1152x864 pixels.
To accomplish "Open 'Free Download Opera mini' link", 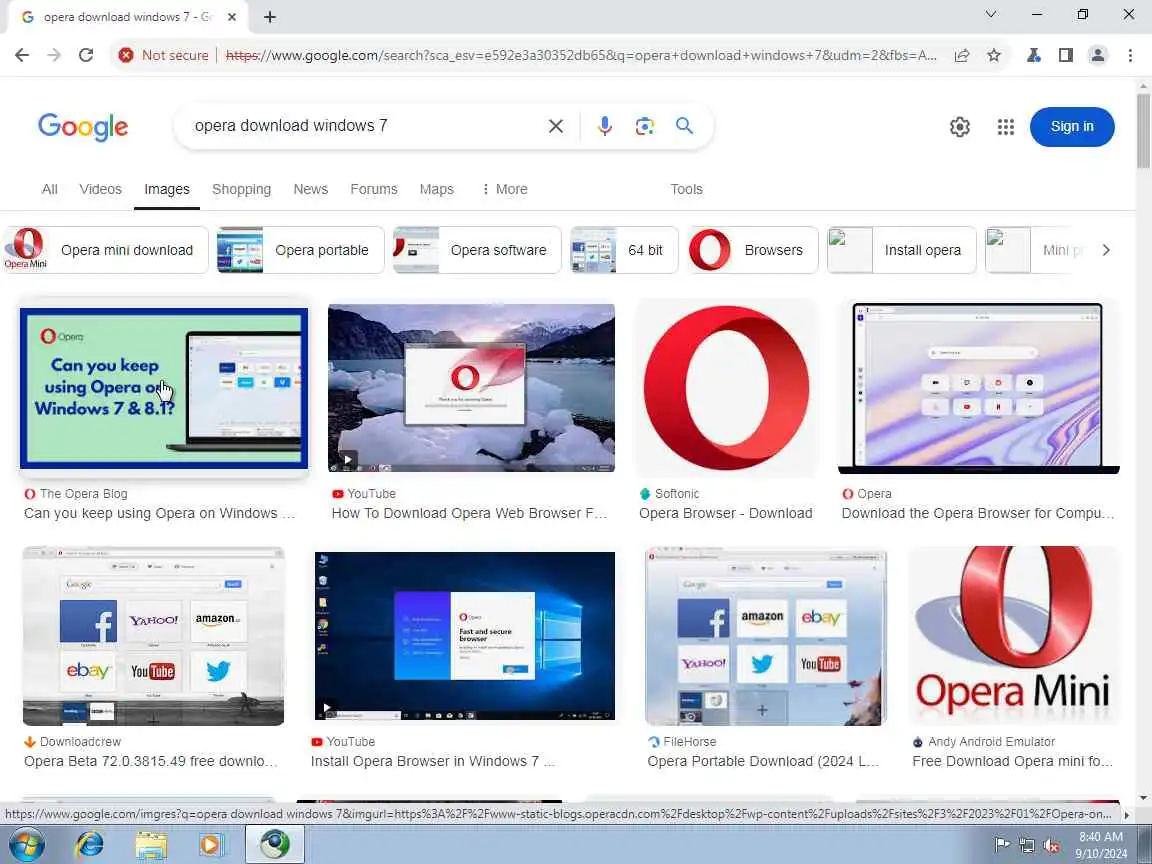I will 1012,761.
